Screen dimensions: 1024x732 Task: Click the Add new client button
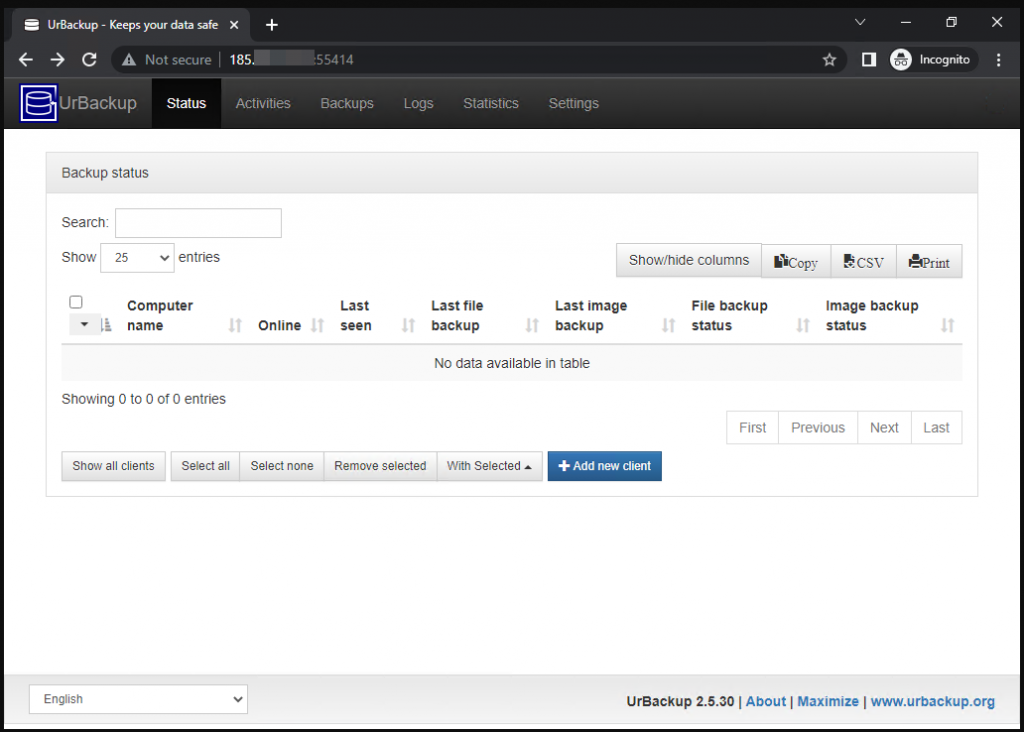[x=604, y=466]
